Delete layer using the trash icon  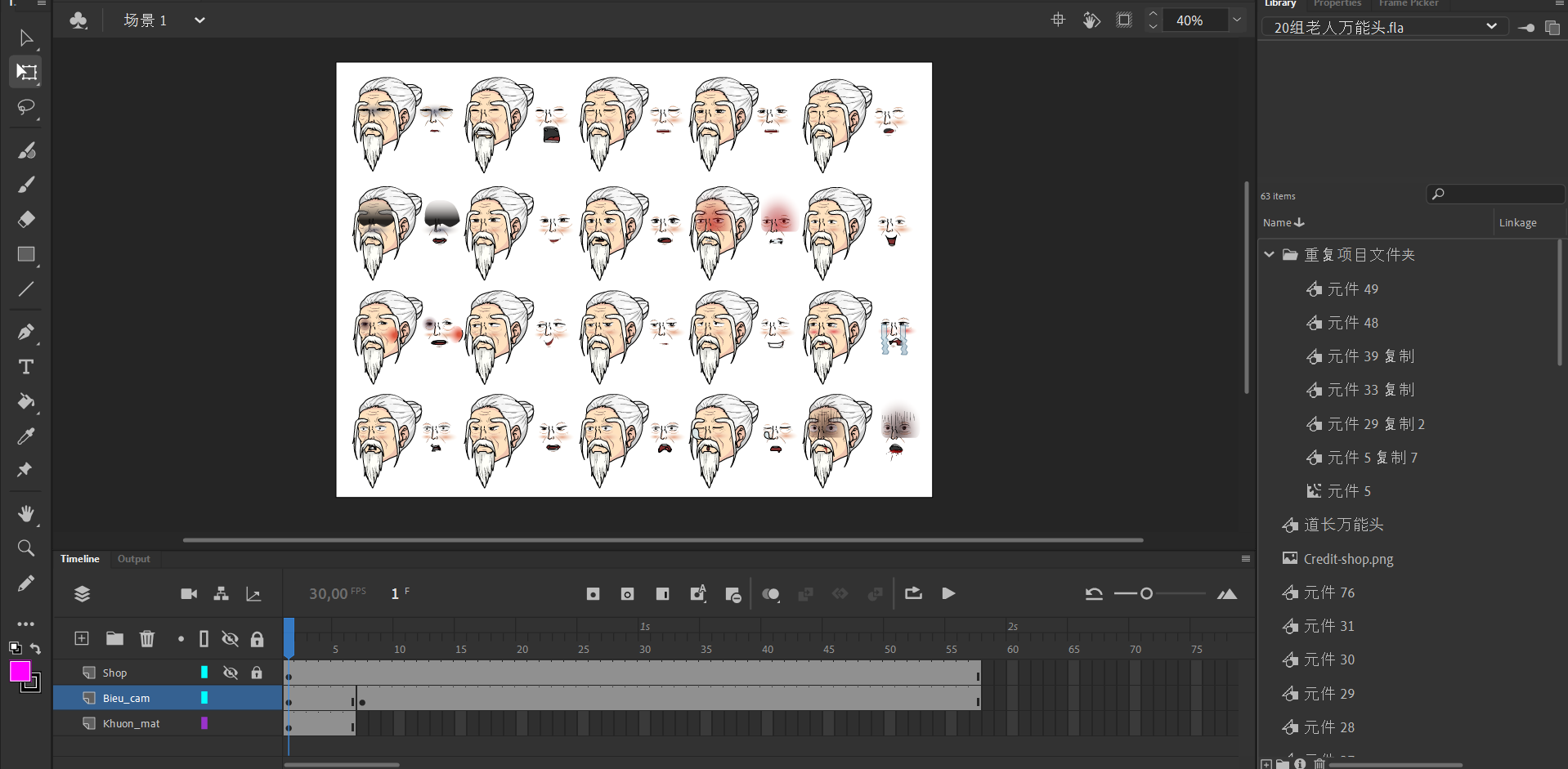[147, 639]
